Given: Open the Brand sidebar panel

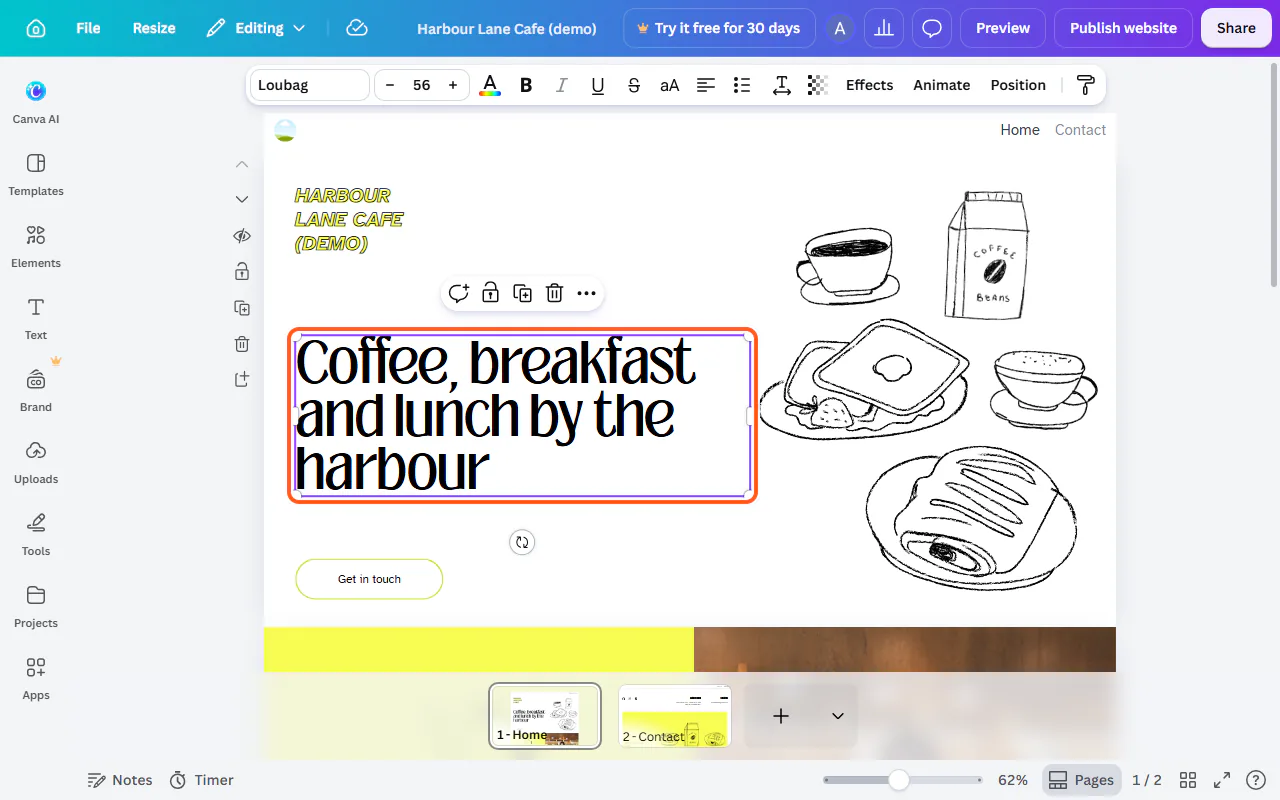Looking at the screenshot, I should click(x=36, y=389).
